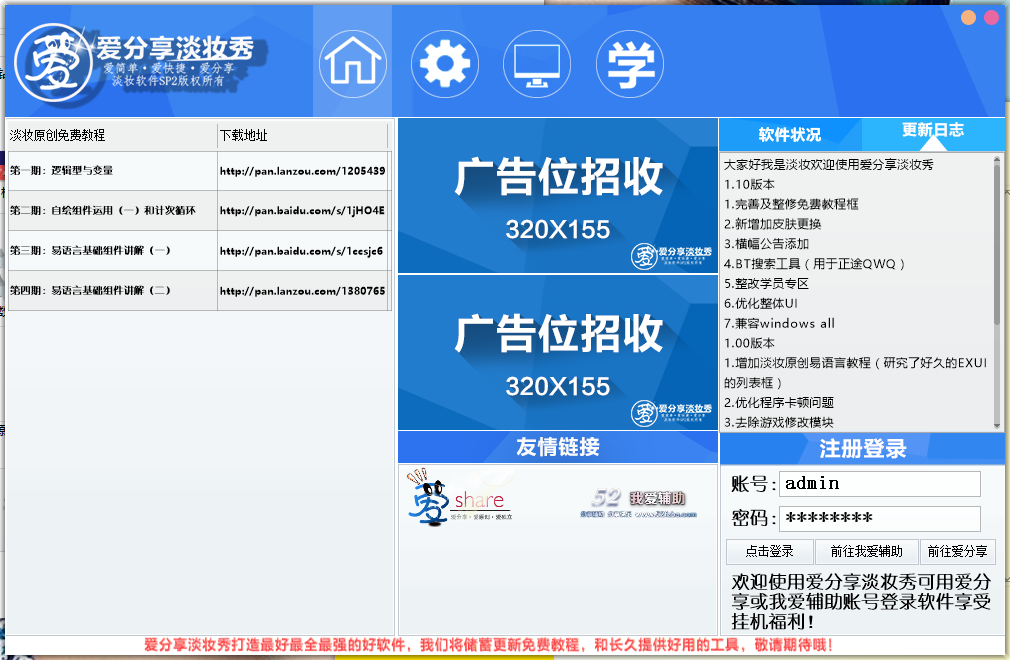Click log line 1.10版本
This screenshot has height=660, width=1010.
(750, 184)
